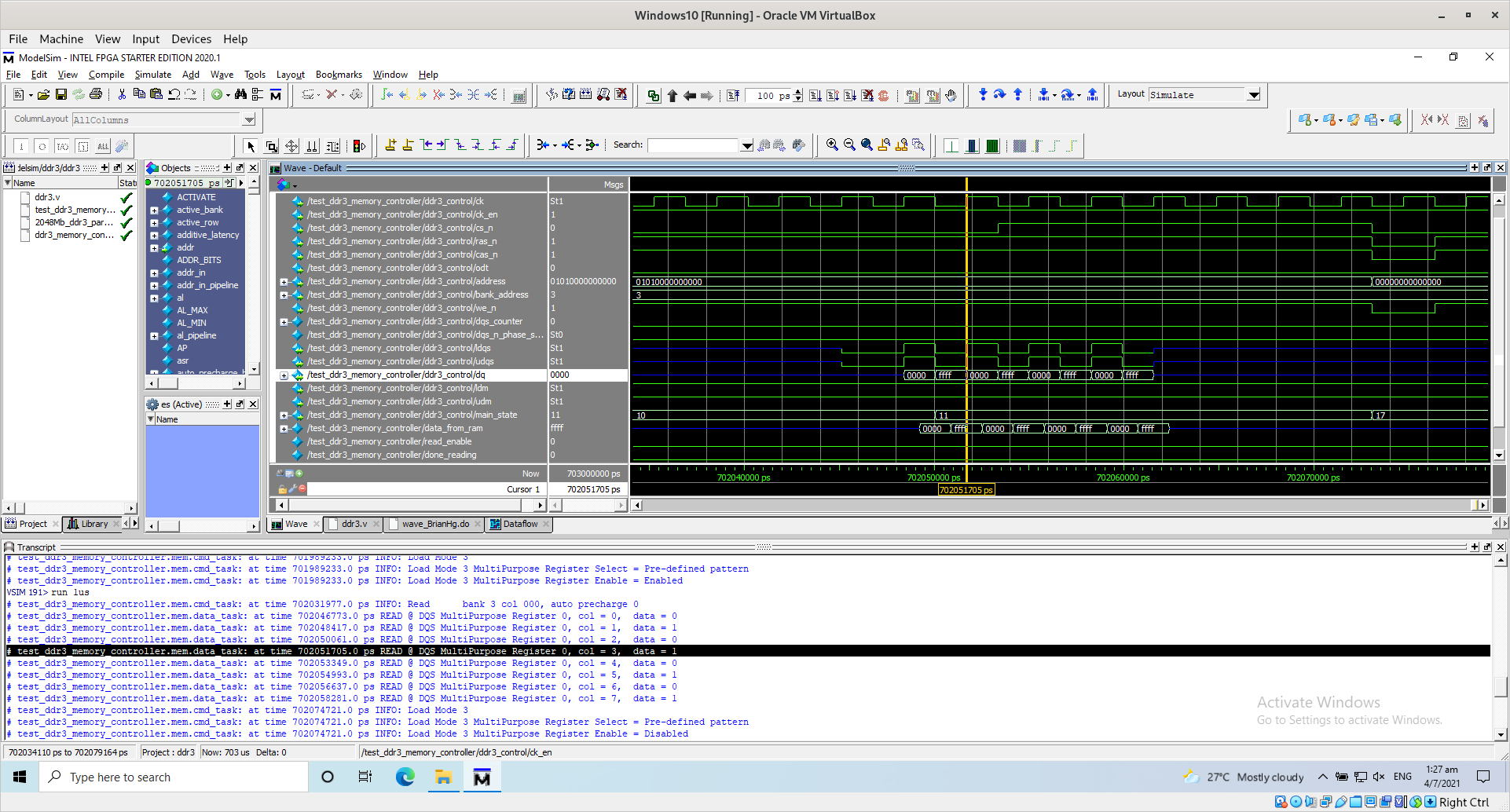Click the run length 100 ps field
Image resolution: width=1510 pixels, height=812 pixels.
pyautogui.click(x=768, y=96)
